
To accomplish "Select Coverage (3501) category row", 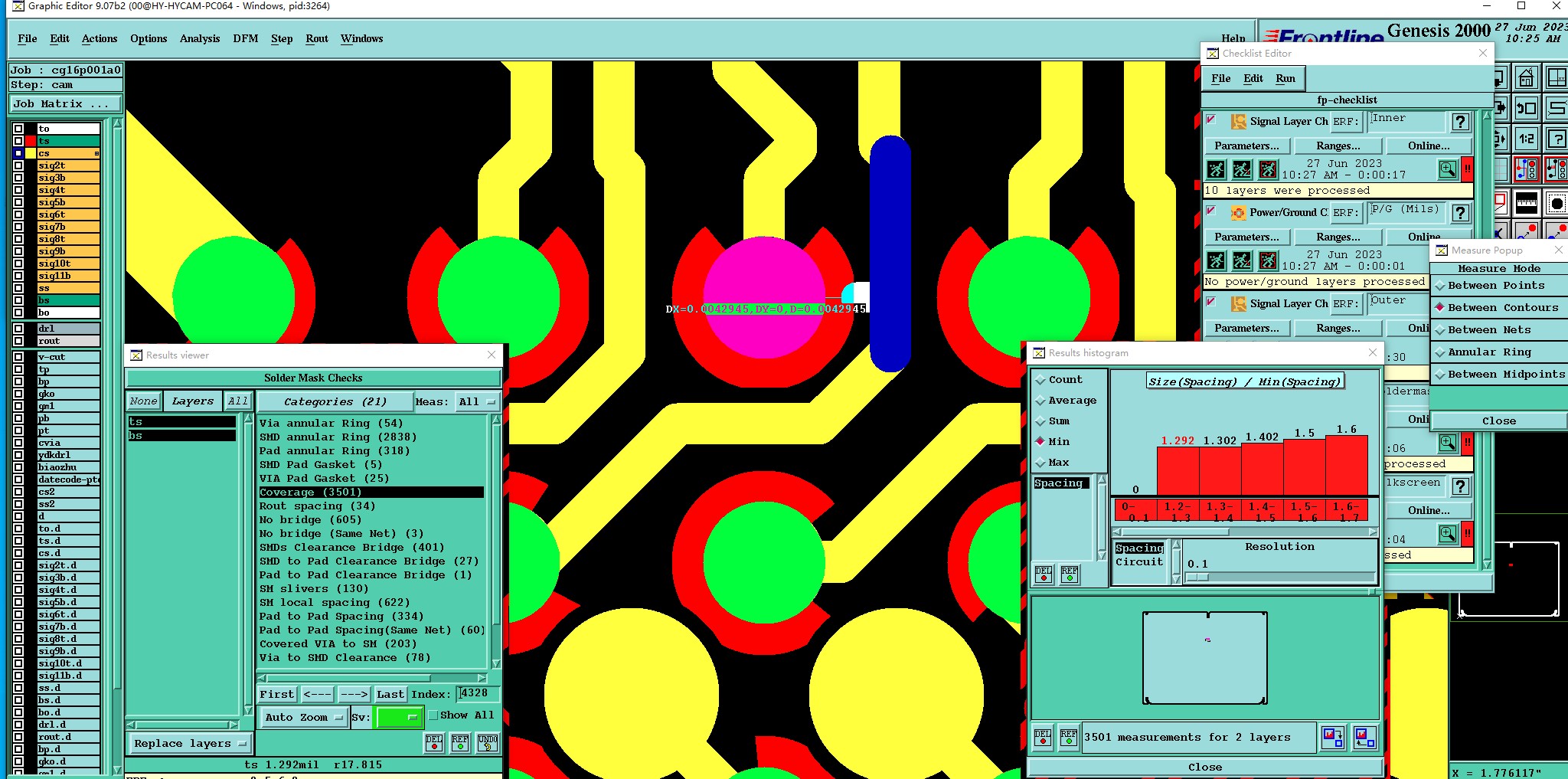I will (371, 493).
